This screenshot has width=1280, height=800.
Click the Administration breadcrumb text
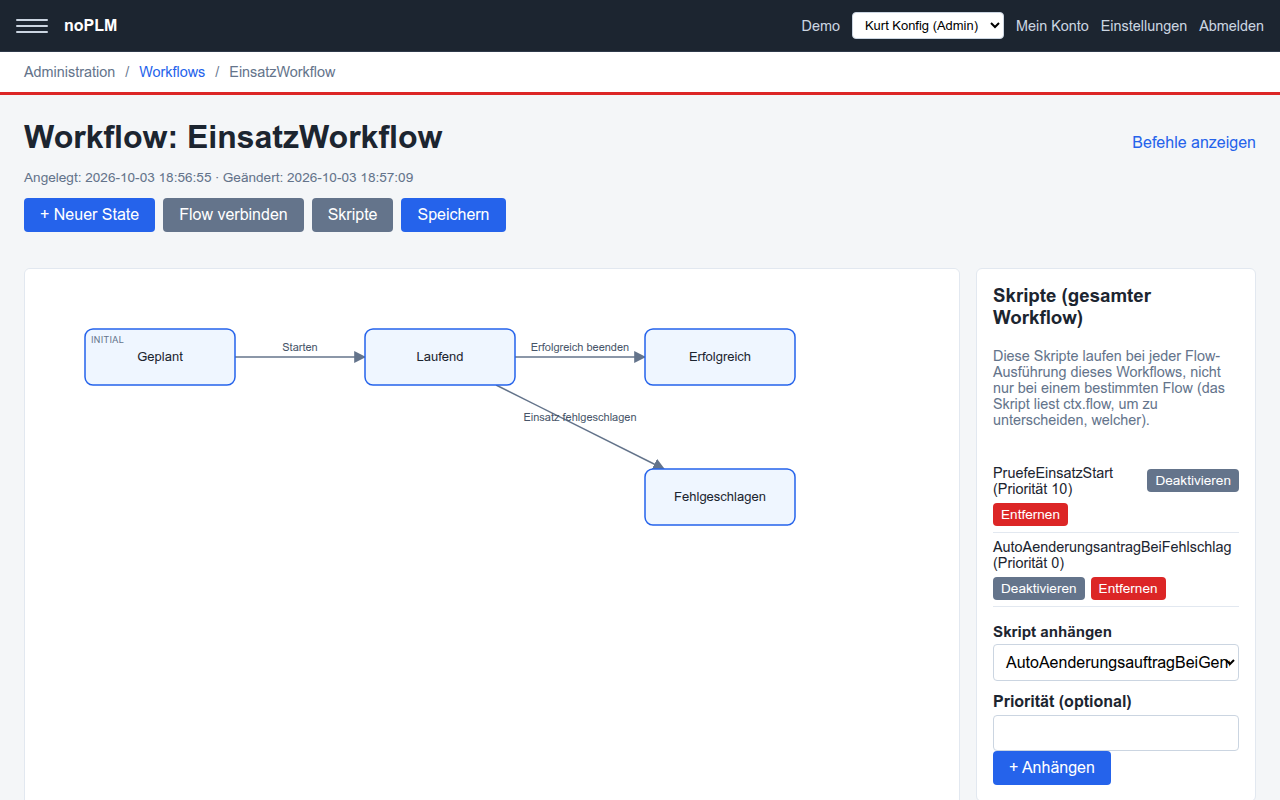(x=70, y=72)
